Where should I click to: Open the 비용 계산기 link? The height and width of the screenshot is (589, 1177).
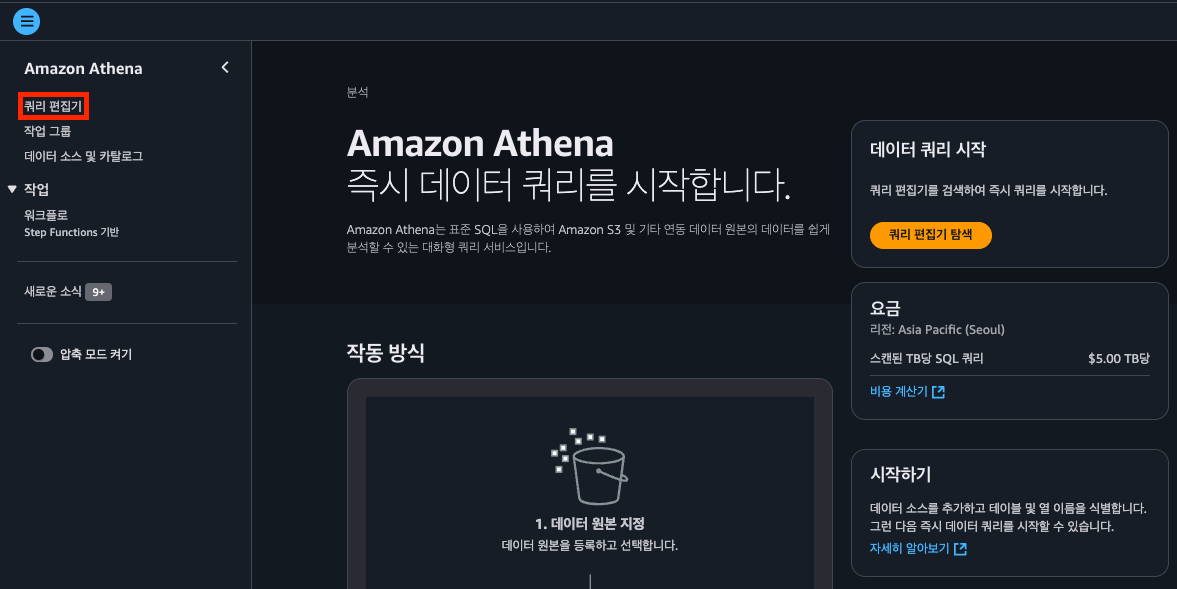[x=899, y=392]
